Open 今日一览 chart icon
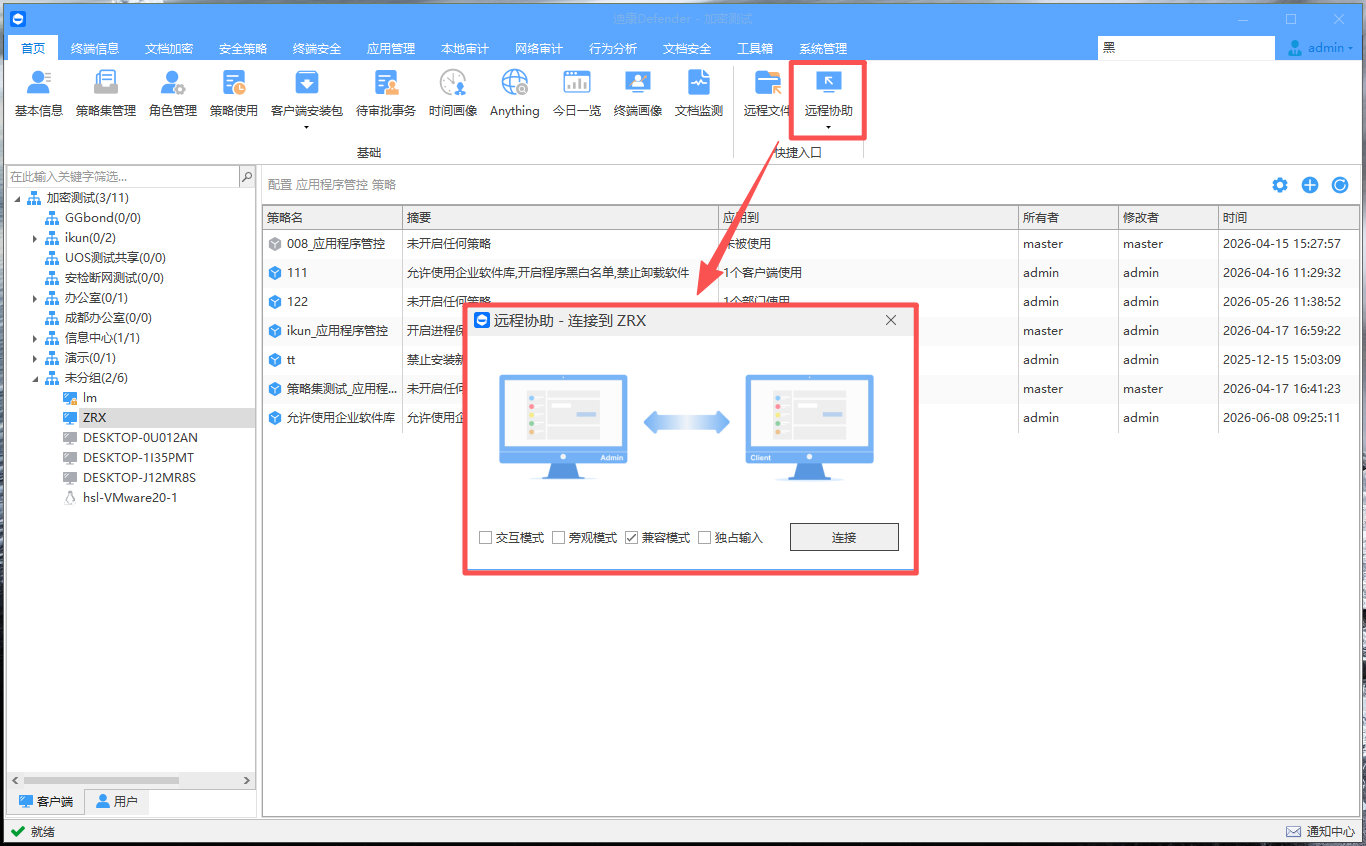The height and width of the screenshot is (846, 1366). coord(577,83)
